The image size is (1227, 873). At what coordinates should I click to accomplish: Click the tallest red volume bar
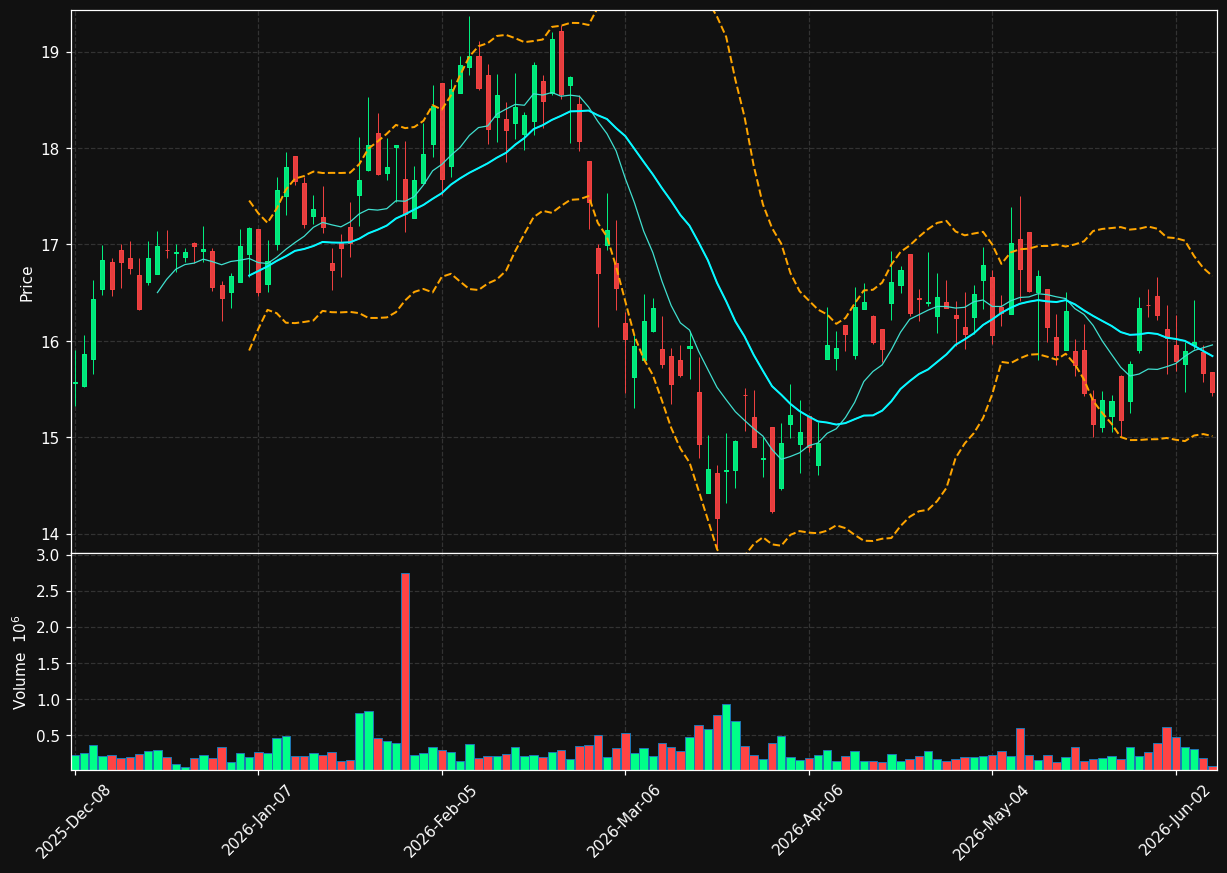point(405,671)
